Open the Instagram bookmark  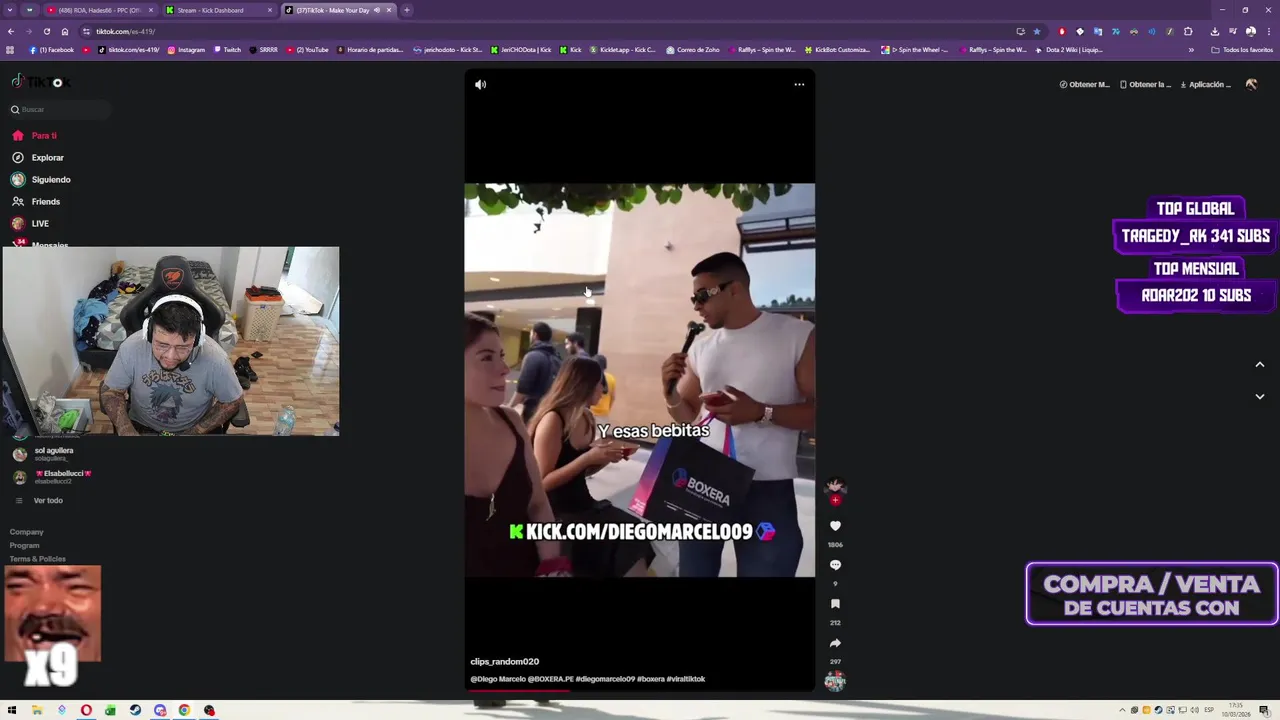186,49
